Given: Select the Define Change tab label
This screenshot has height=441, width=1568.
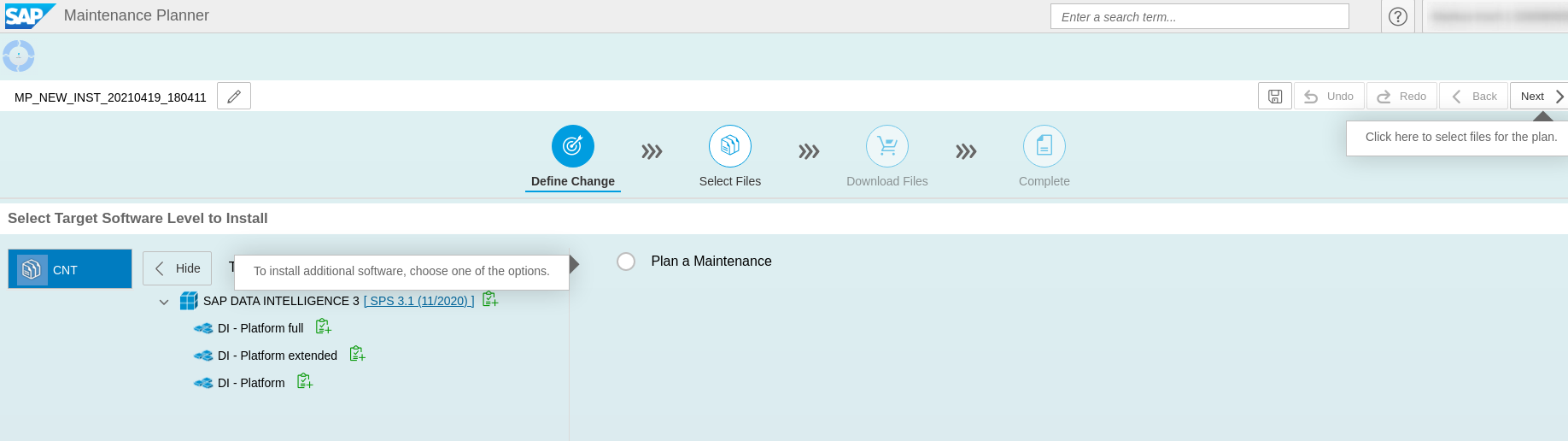Looking at the screenshot, I should point(573,181).
